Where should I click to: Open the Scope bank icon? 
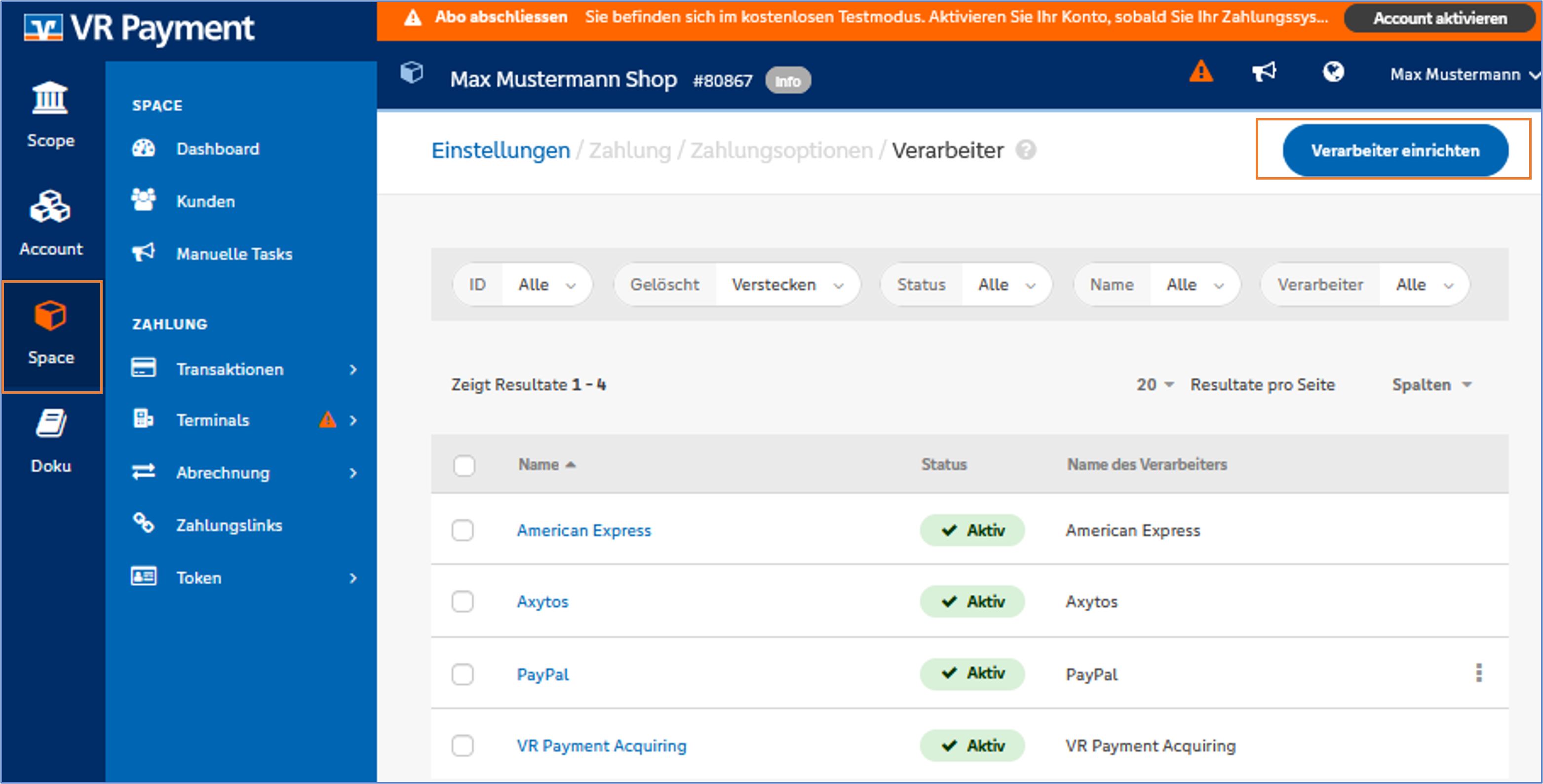(x=50, y=98)
